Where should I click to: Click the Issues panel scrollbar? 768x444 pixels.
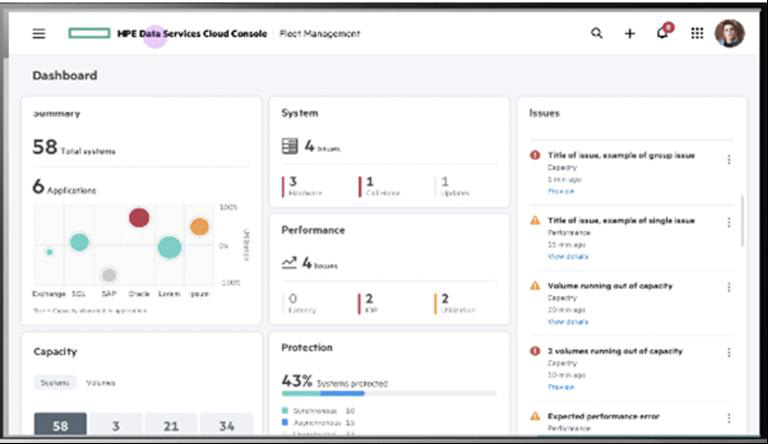point(742,220)
